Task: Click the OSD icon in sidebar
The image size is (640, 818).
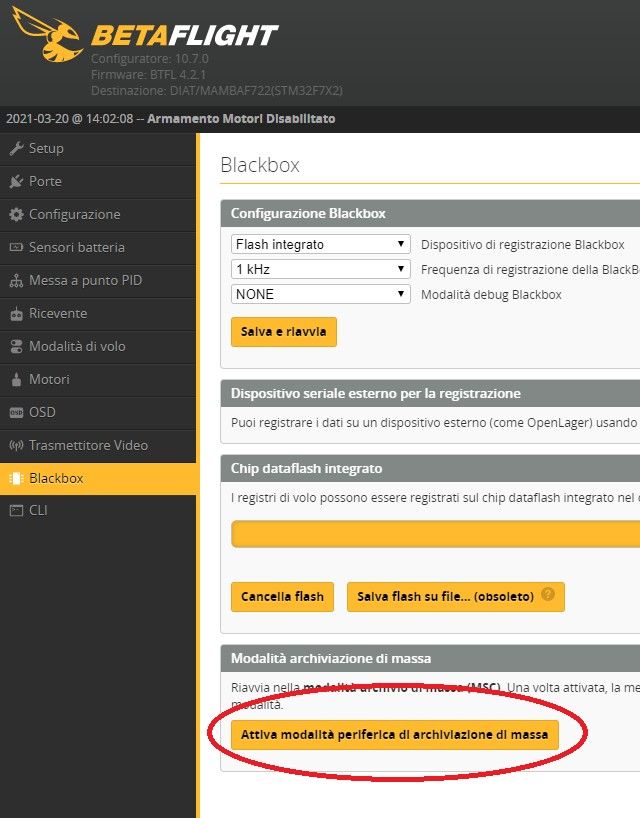Action: (15, 413)
